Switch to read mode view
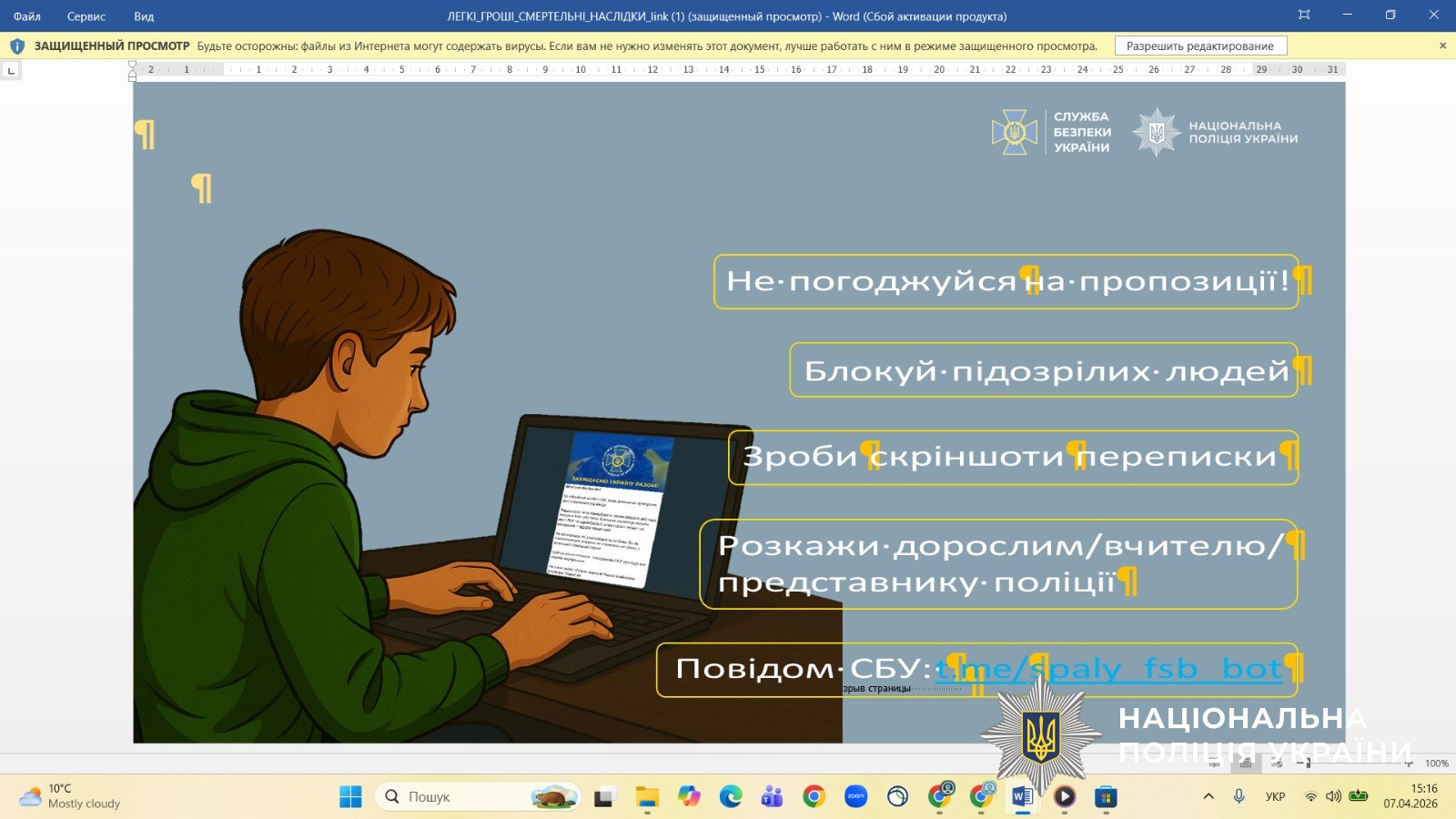This screenshot has height=819, width=1456. coord(1215,763)
